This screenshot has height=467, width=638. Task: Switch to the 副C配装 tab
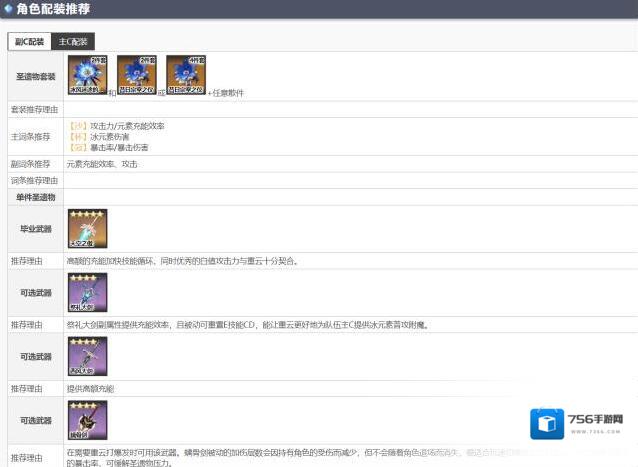click(28, 42)
